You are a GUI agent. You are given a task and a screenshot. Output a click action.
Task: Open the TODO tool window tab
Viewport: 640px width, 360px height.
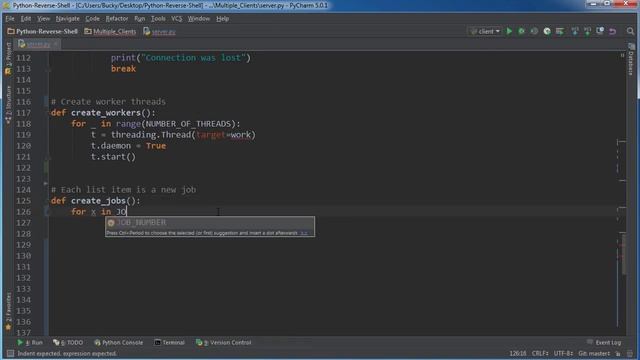(68, 342)
